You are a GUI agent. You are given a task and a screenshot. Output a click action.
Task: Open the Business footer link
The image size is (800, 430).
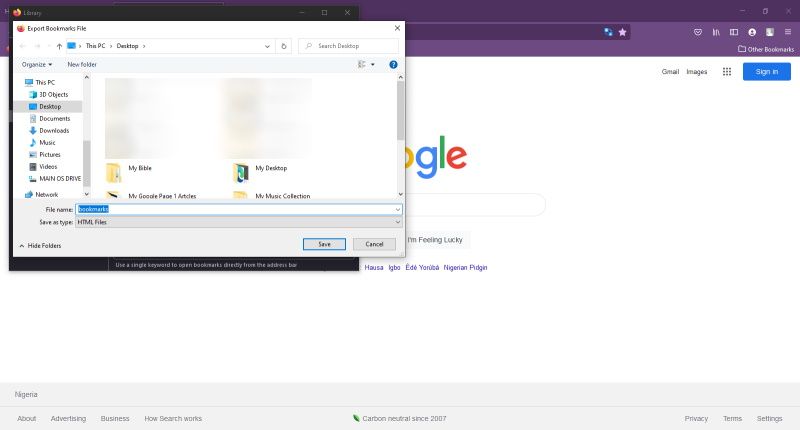click(115, 418)
